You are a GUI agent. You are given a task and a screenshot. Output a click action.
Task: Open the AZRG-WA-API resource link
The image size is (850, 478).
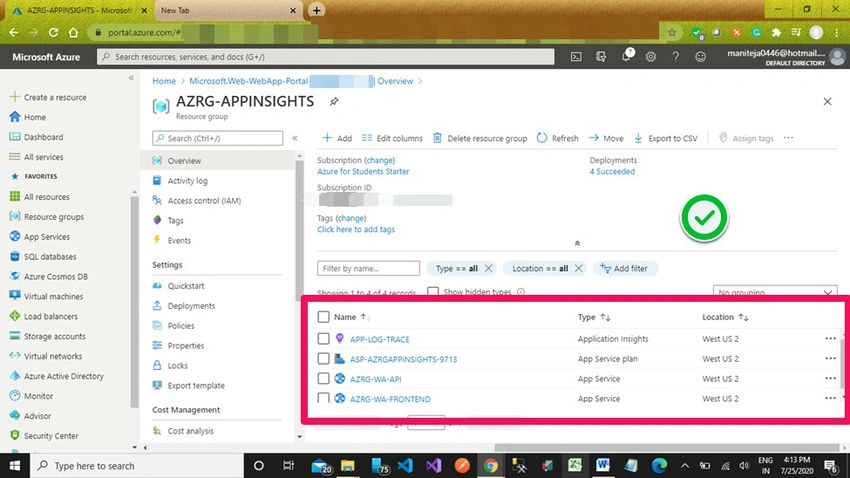[375, 379]
